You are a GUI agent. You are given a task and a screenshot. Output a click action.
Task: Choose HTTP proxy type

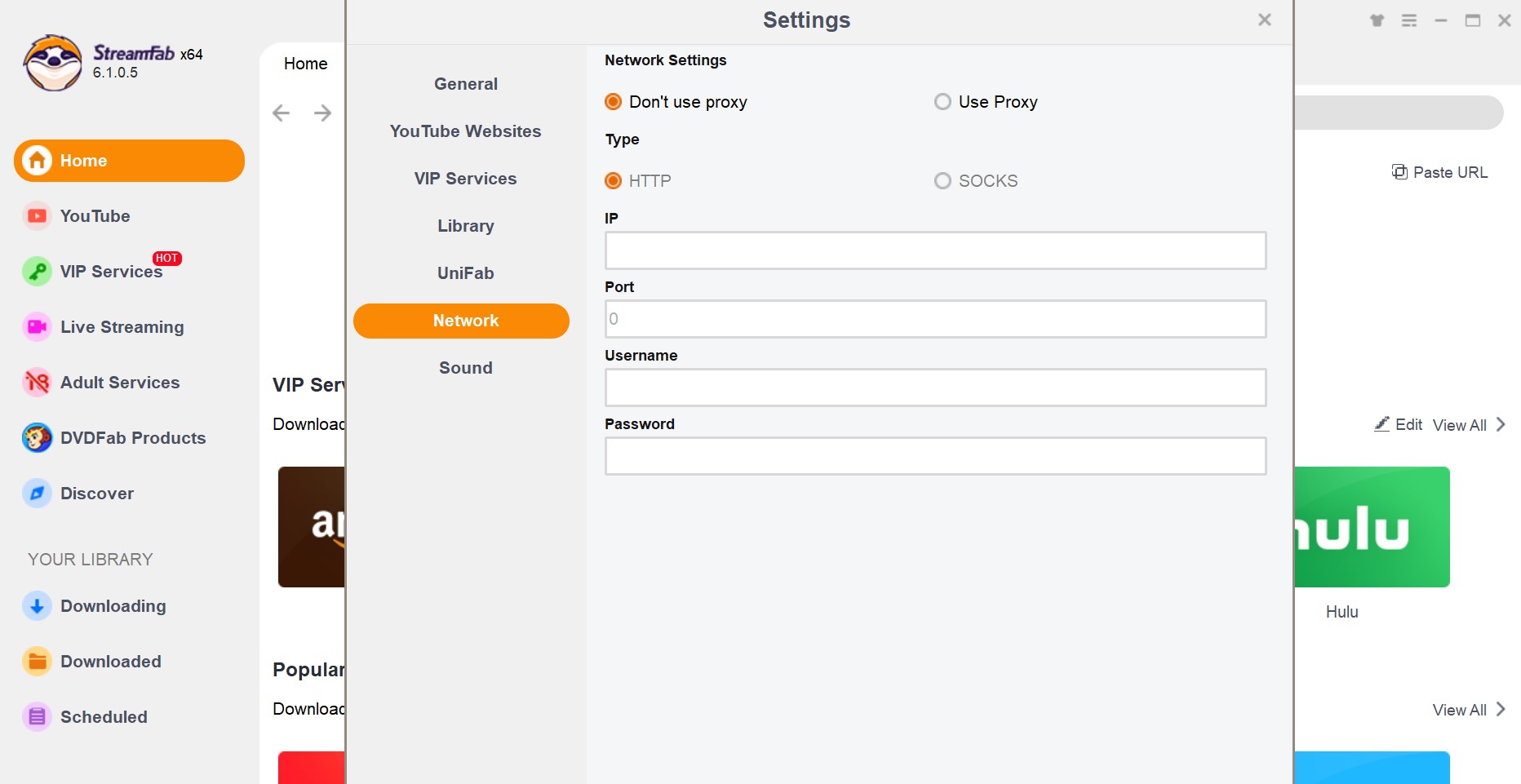click(638, 181)
